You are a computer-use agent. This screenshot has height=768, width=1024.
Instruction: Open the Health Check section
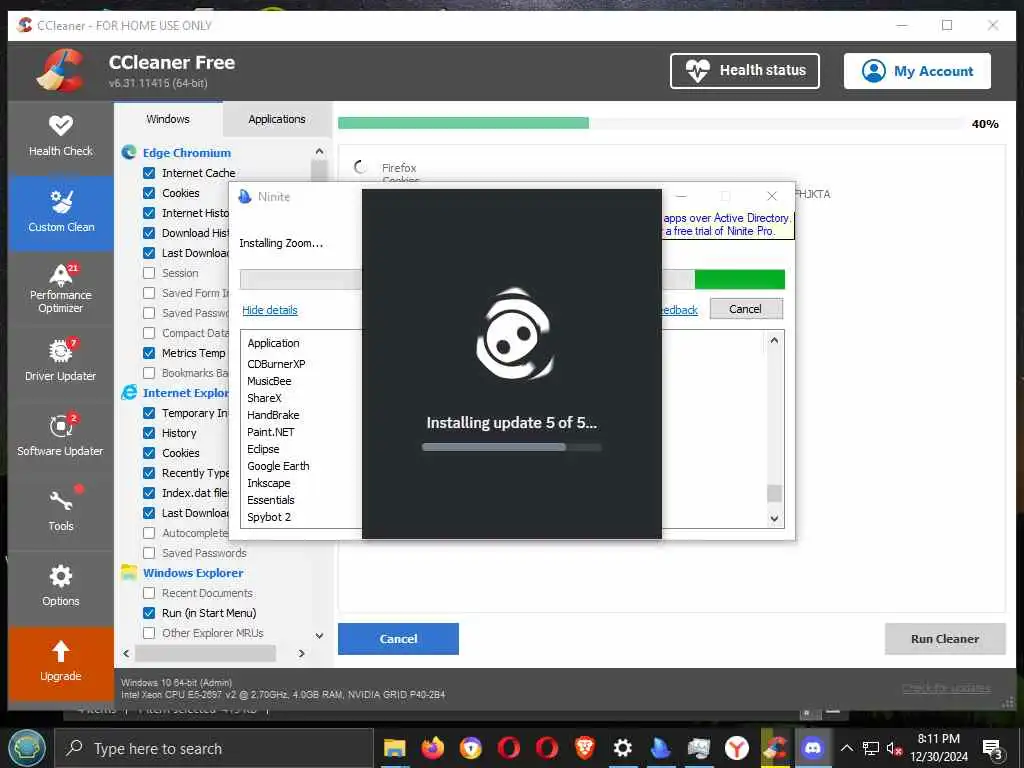click(x=61, y=136)
